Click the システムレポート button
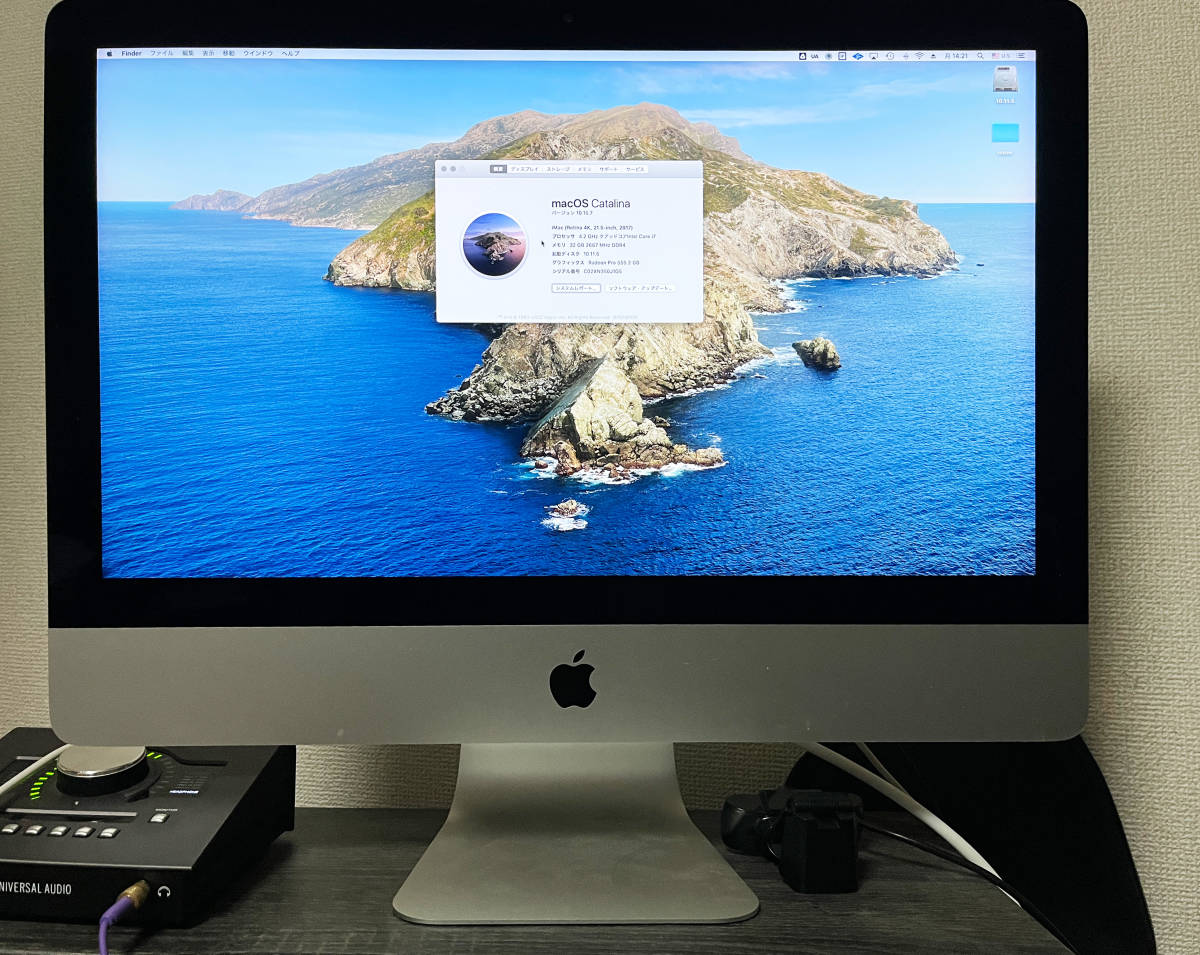The width and height of the screenshot is (1200, 955). [576, 288]
